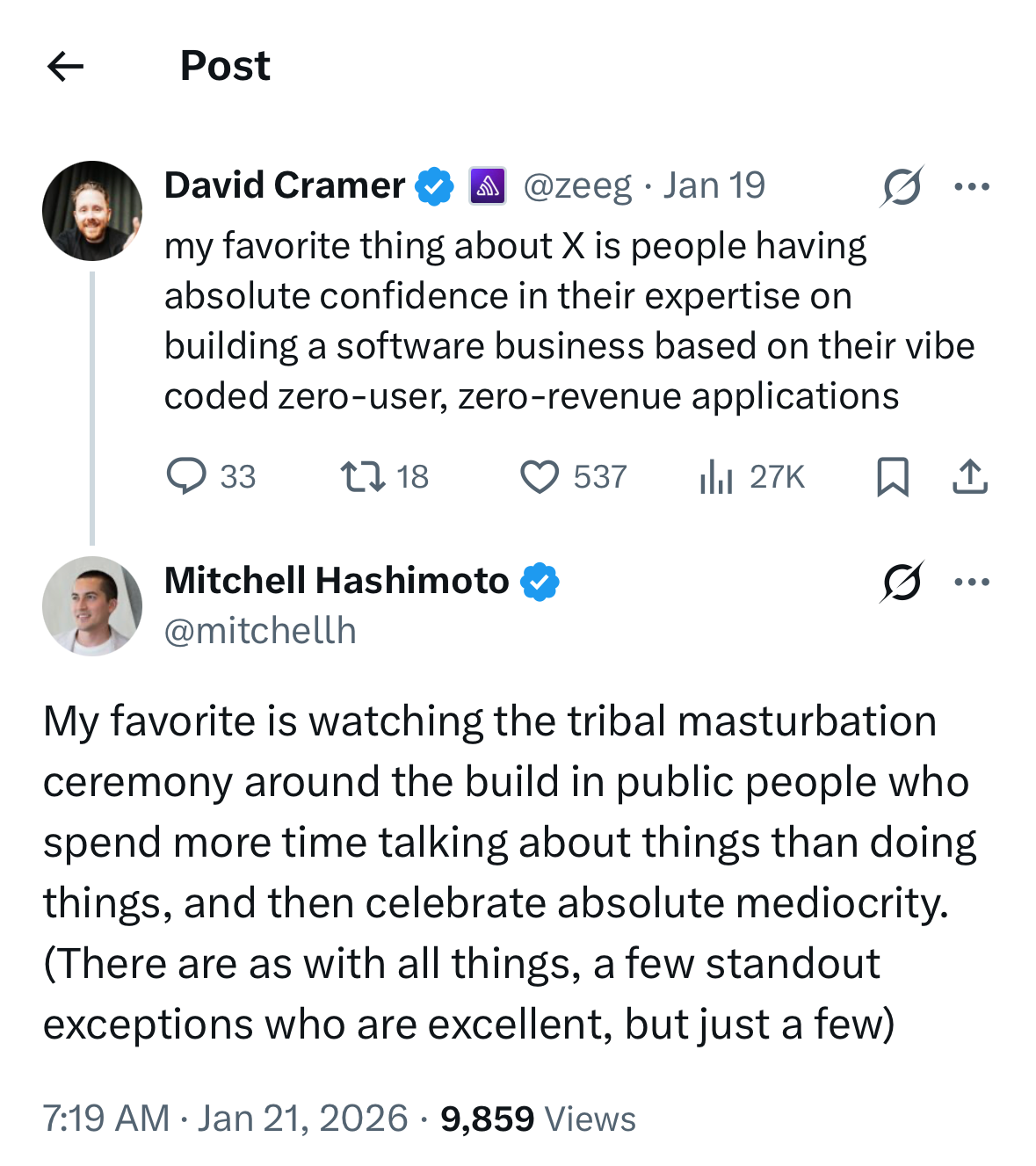Open the @zeeg handle link

(577, 186)
